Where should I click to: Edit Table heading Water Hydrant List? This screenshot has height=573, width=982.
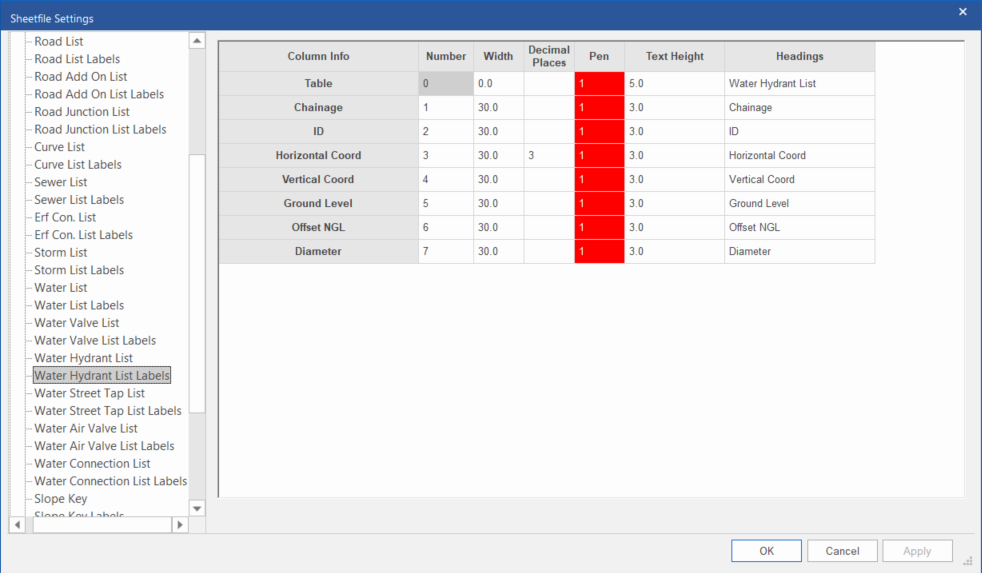tap(799, 84)
